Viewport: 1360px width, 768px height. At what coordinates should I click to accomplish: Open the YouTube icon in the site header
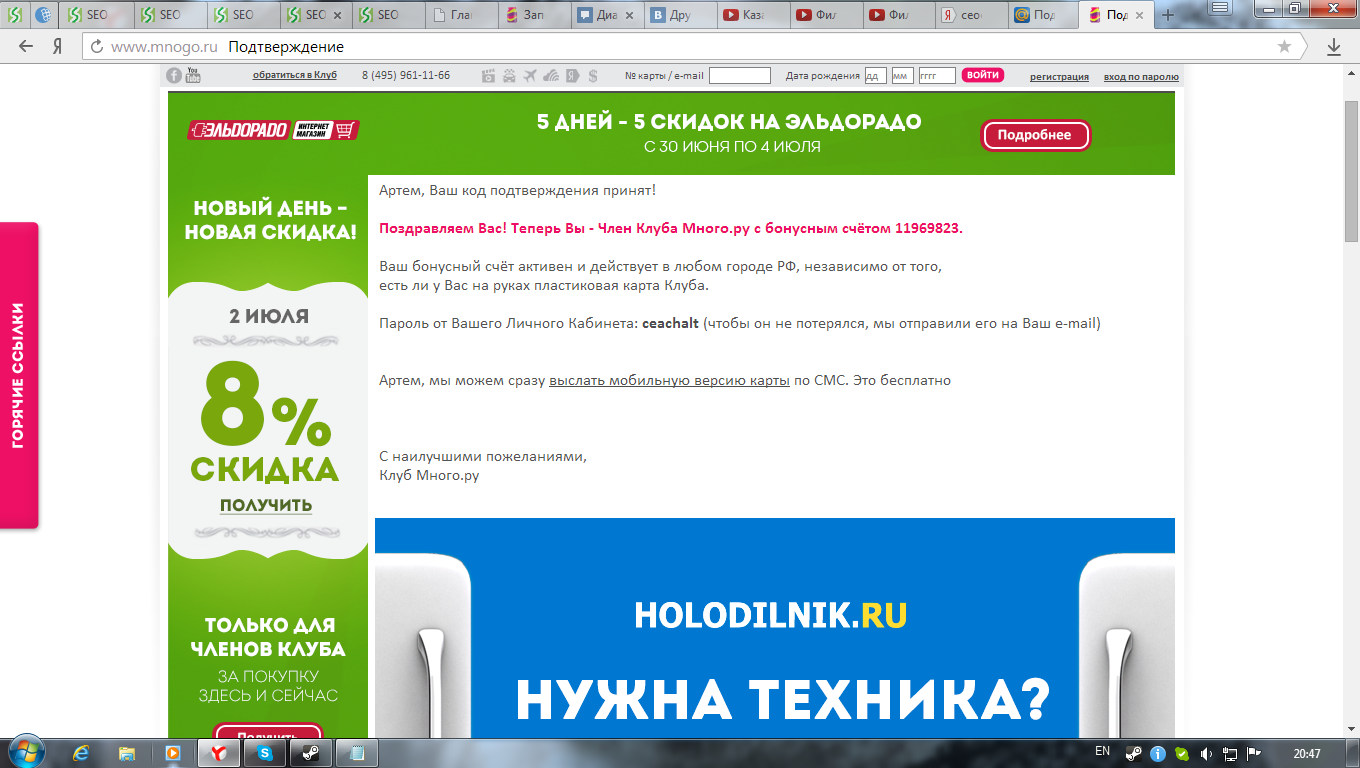[194, 75]
